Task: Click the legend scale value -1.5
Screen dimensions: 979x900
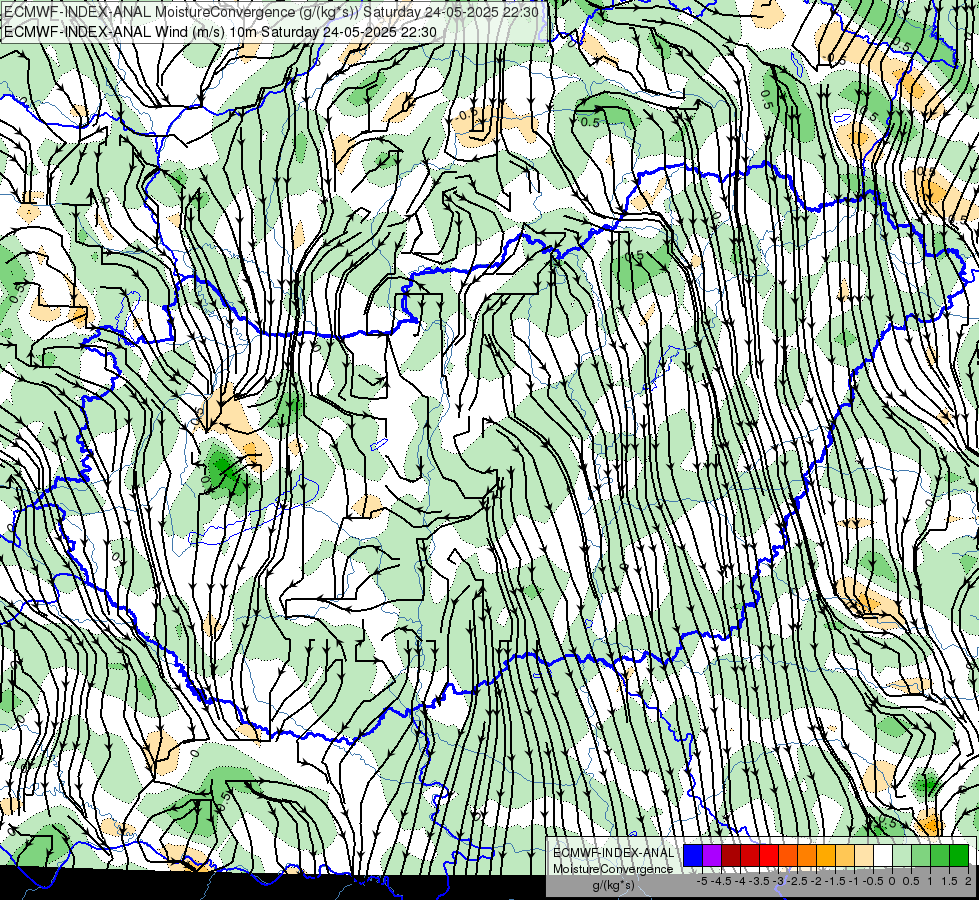Action: click(x=834, y=881)
